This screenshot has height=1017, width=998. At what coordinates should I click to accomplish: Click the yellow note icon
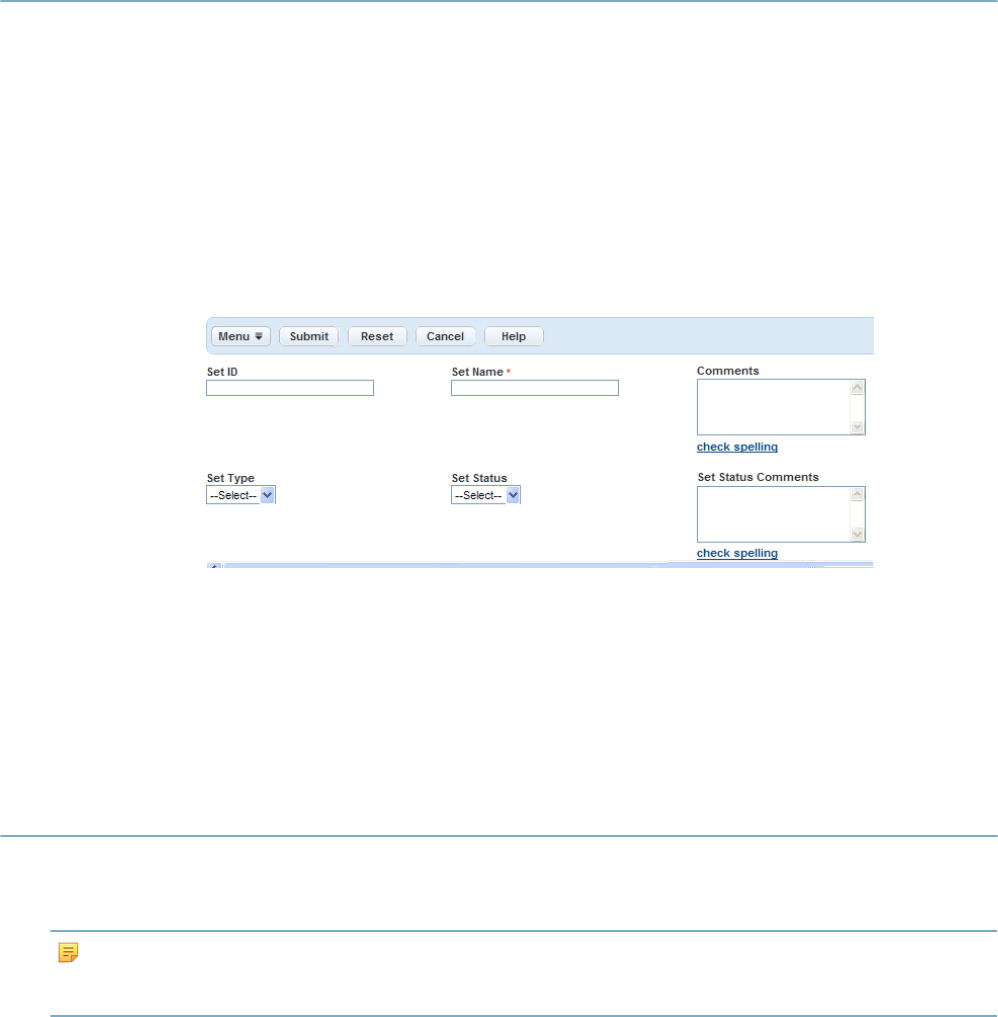pos(68,952)
